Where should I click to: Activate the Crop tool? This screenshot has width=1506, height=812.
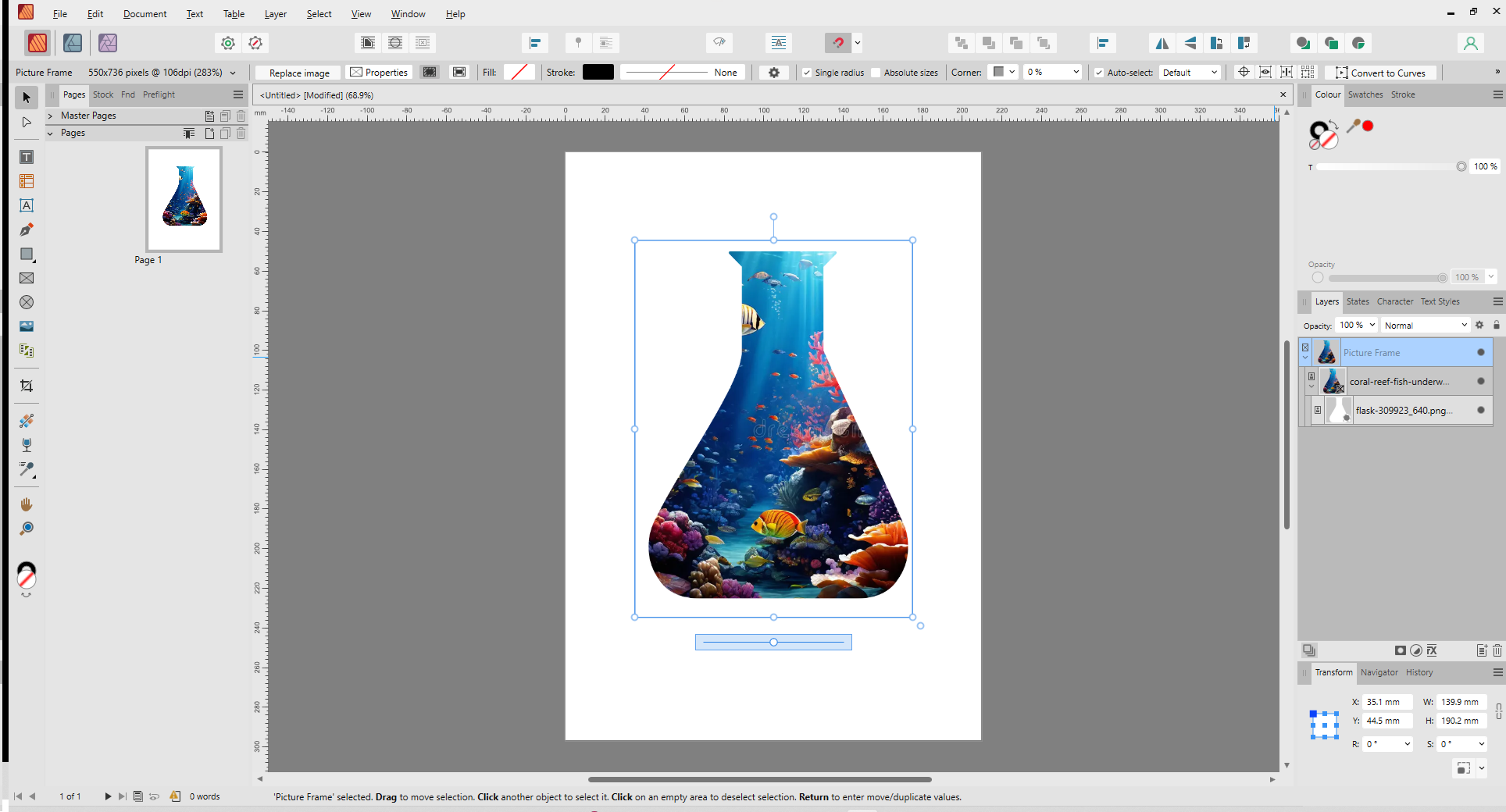tap(27, 386)
